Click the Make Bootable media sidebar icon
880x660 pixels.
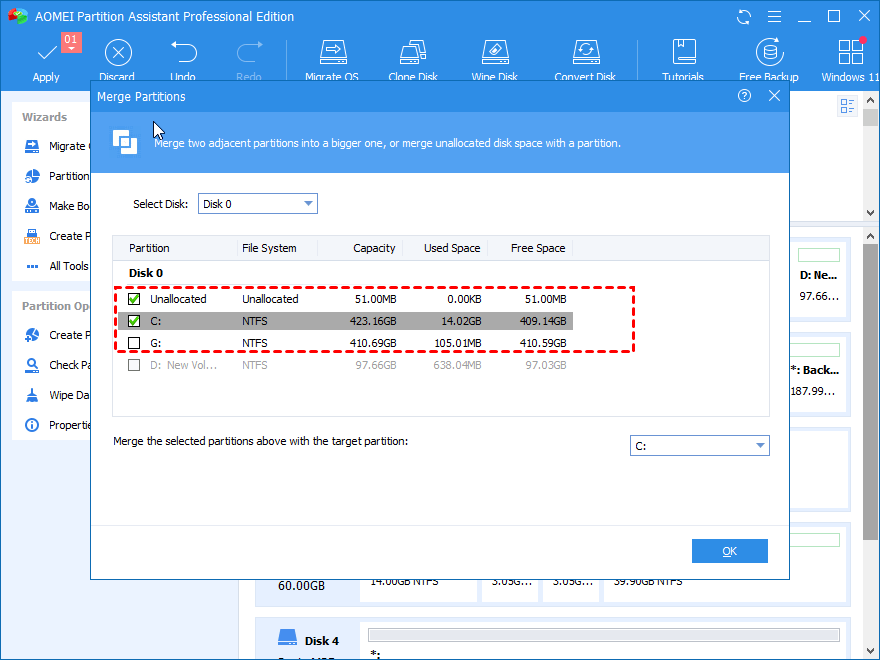(32, 206)
